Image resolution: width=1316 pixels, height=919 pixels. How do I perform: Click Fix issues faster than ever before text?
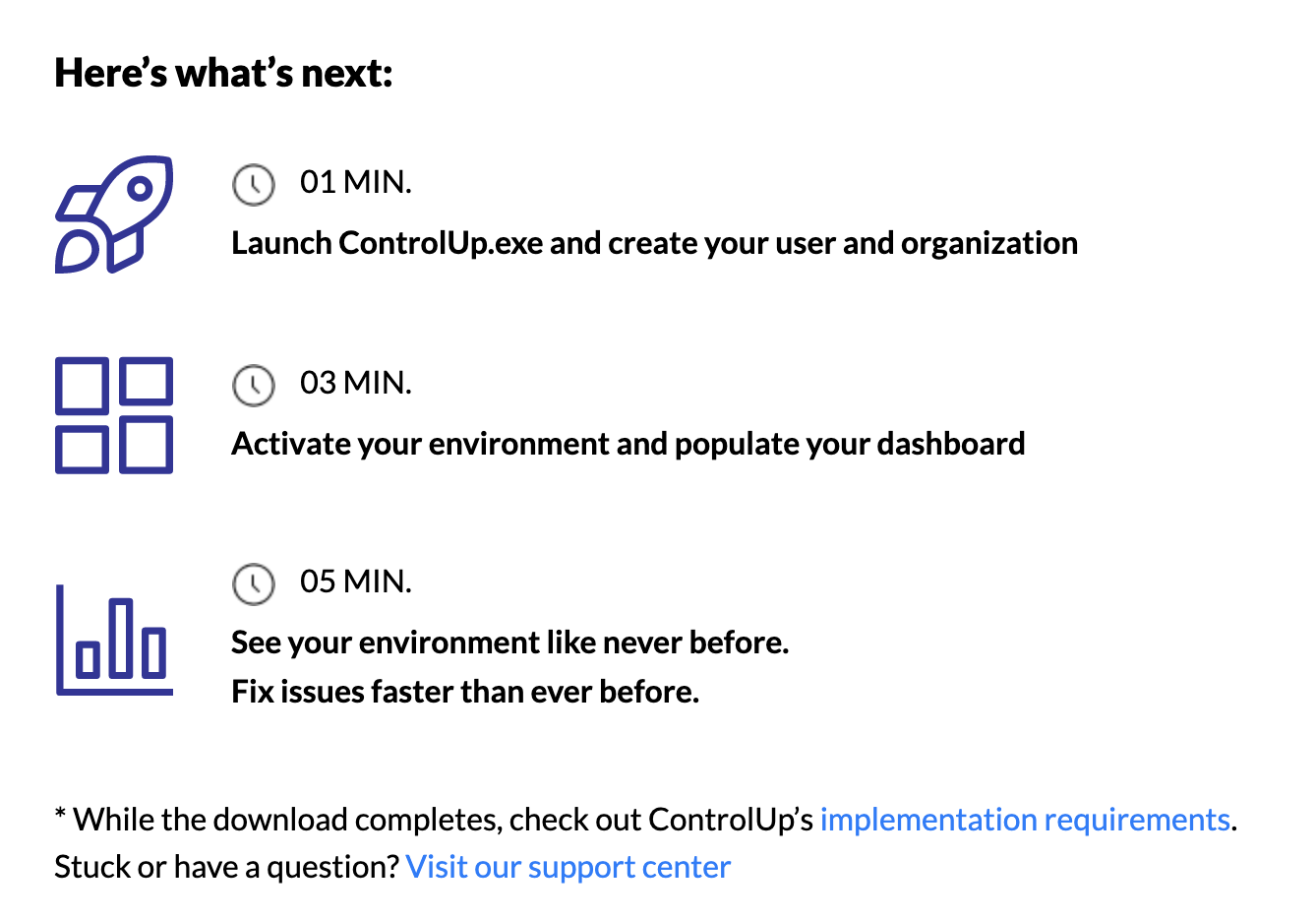pyautogui.click(x=465, y=692)
